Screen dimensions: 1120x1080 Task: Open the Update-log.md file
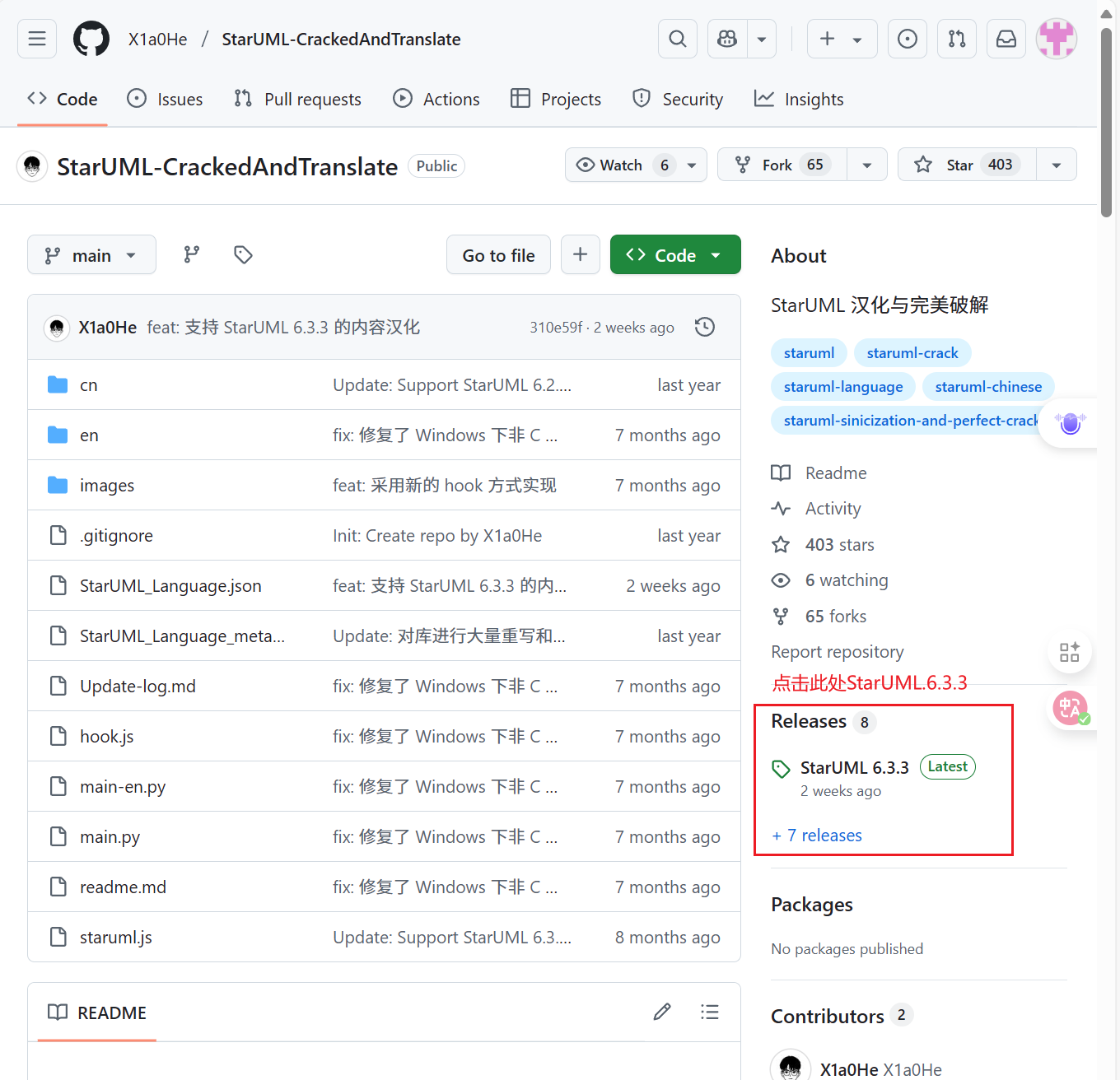pos(138,687)
